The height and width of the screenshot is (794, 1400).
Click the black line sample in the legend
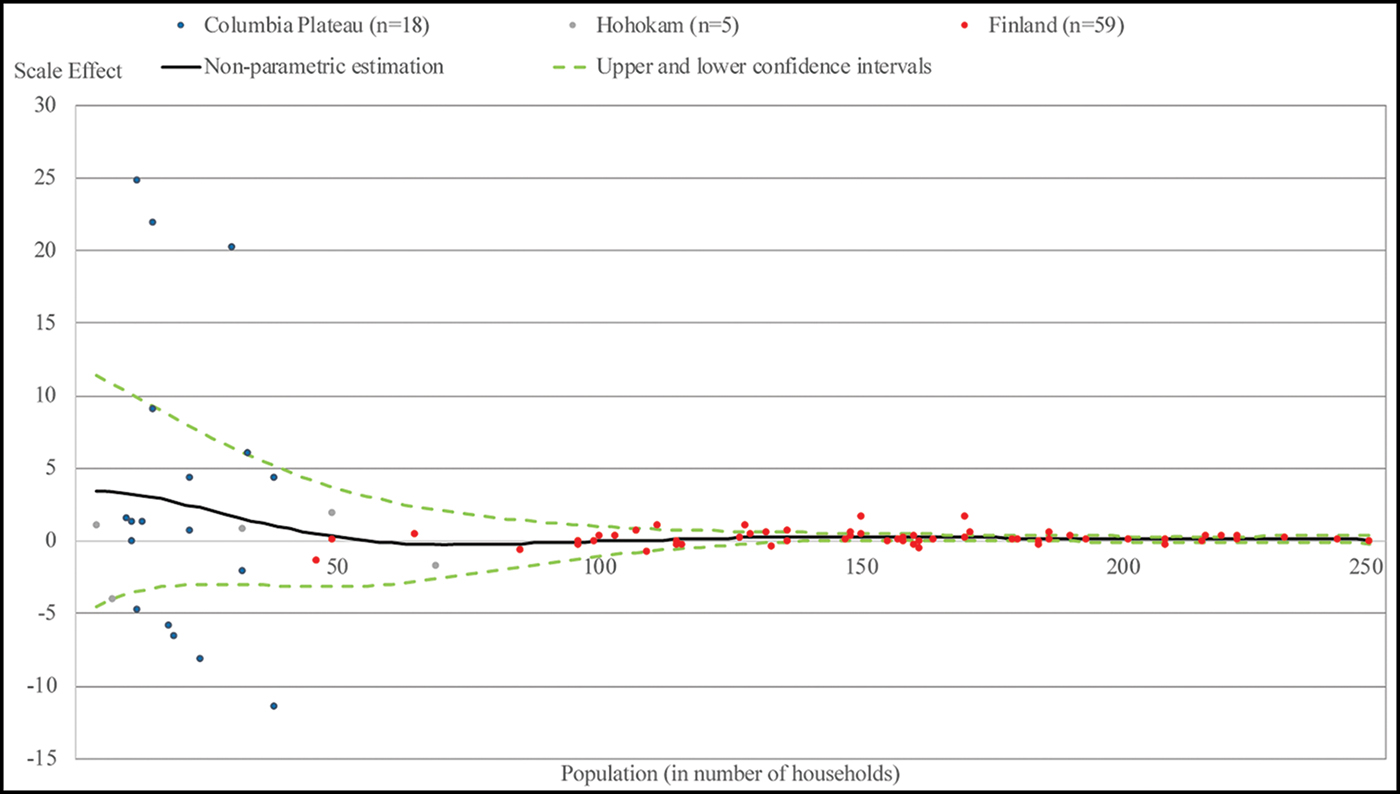(179, 68)
